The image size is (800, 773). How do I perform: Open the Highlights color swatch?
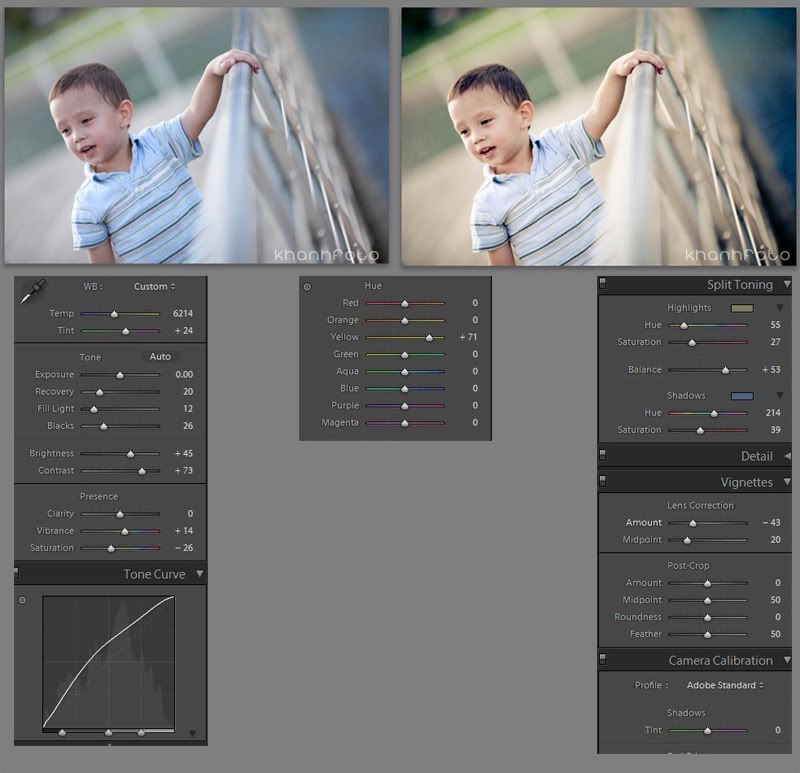point(741,308)
